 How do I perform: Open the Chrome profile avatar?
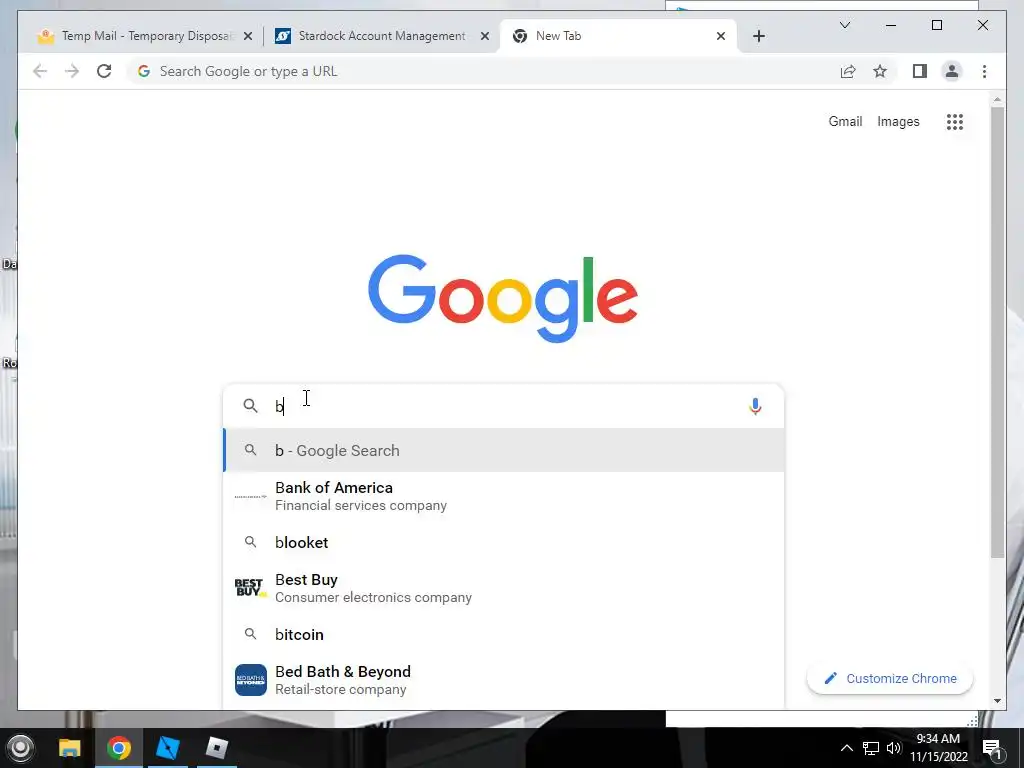click(x=952, y=71)
